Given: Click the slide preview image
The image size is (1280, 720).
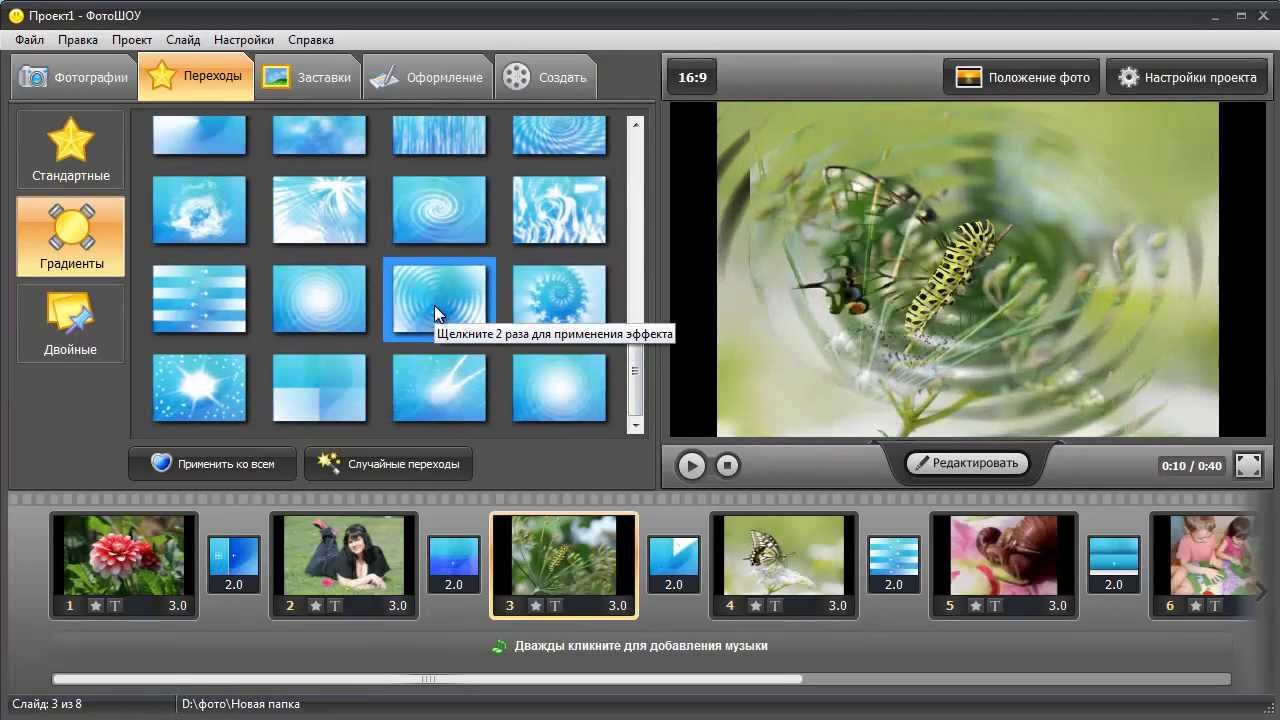Looking at the screenshot, I should (968, 269).
